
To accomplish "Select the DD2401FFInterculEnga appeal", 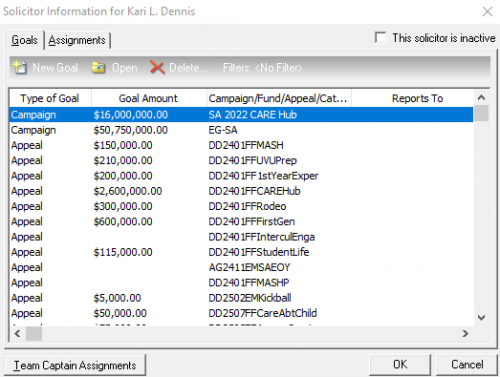I will coord(241,237).
